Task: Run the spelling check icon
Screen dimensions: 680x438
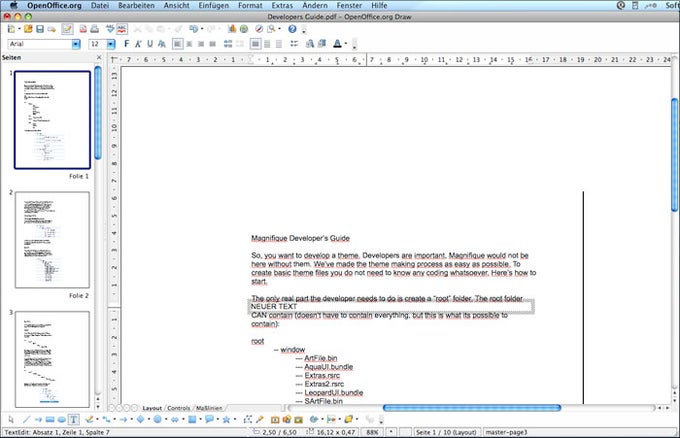Action: tap(110, 29)
